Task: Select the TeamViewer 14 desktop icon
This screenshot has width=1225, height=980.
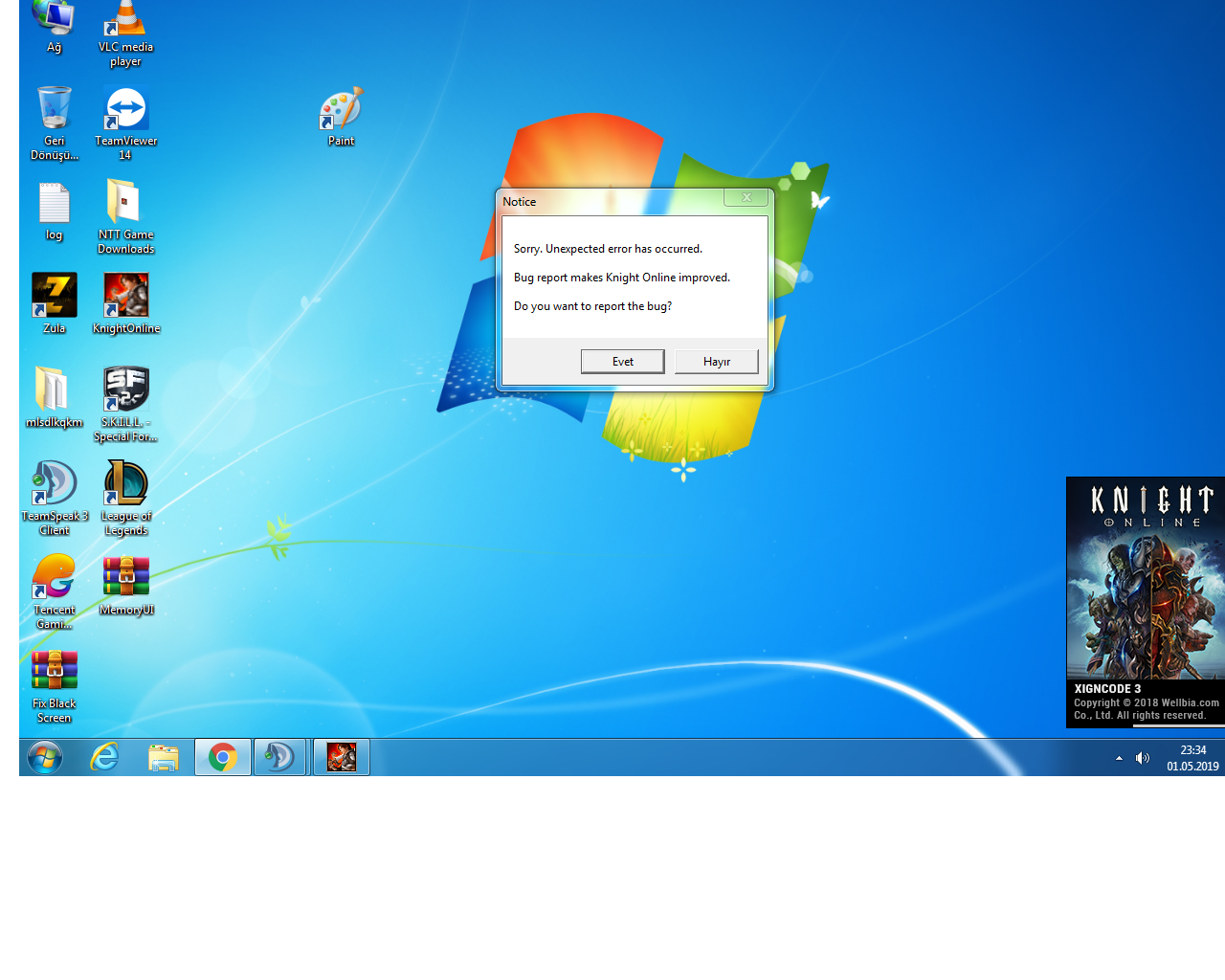Action: click(125, 122)
